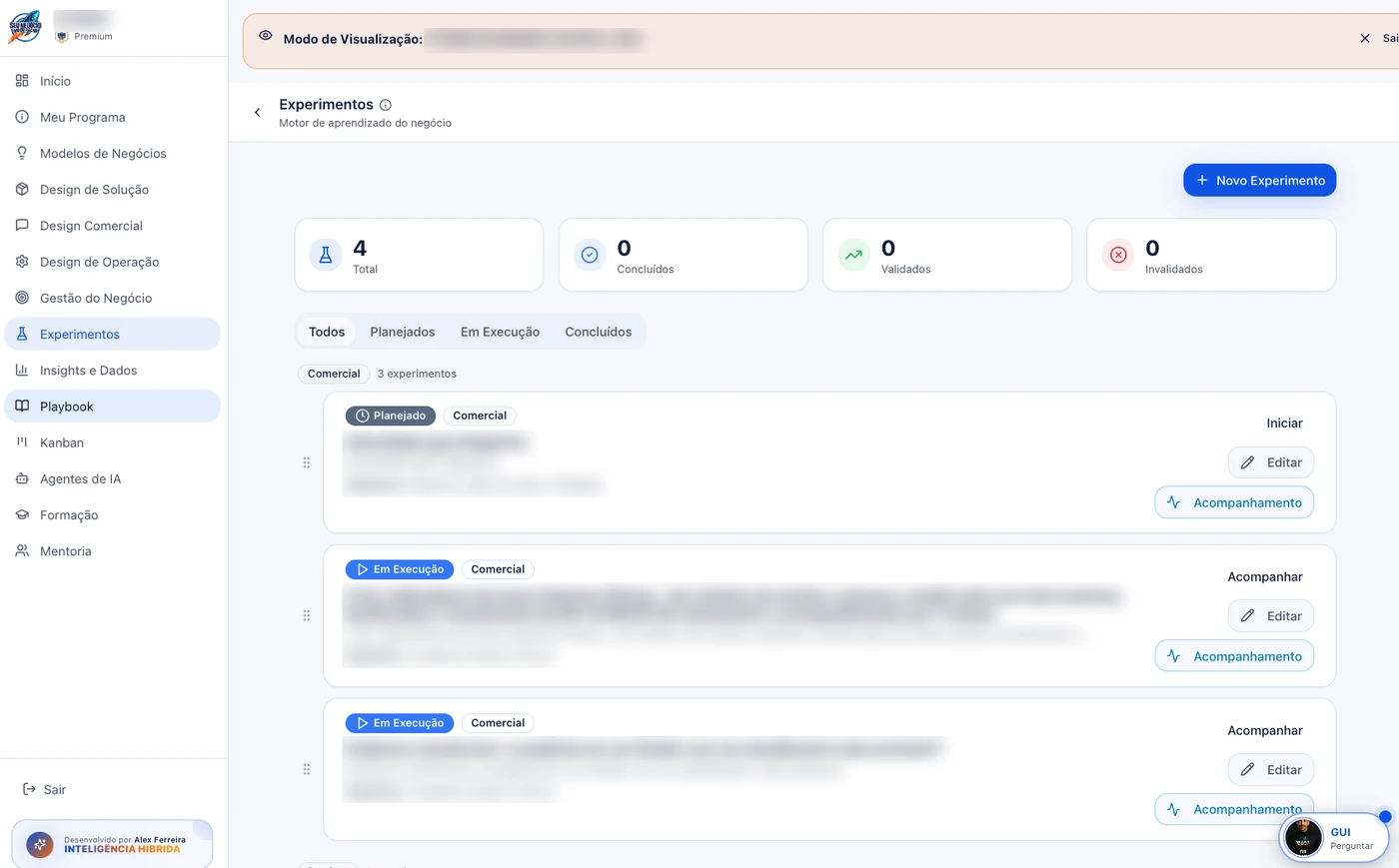This screenshot has width=1399, height=868.
Task: Create a Novo Experimento
Action: 1259,180
